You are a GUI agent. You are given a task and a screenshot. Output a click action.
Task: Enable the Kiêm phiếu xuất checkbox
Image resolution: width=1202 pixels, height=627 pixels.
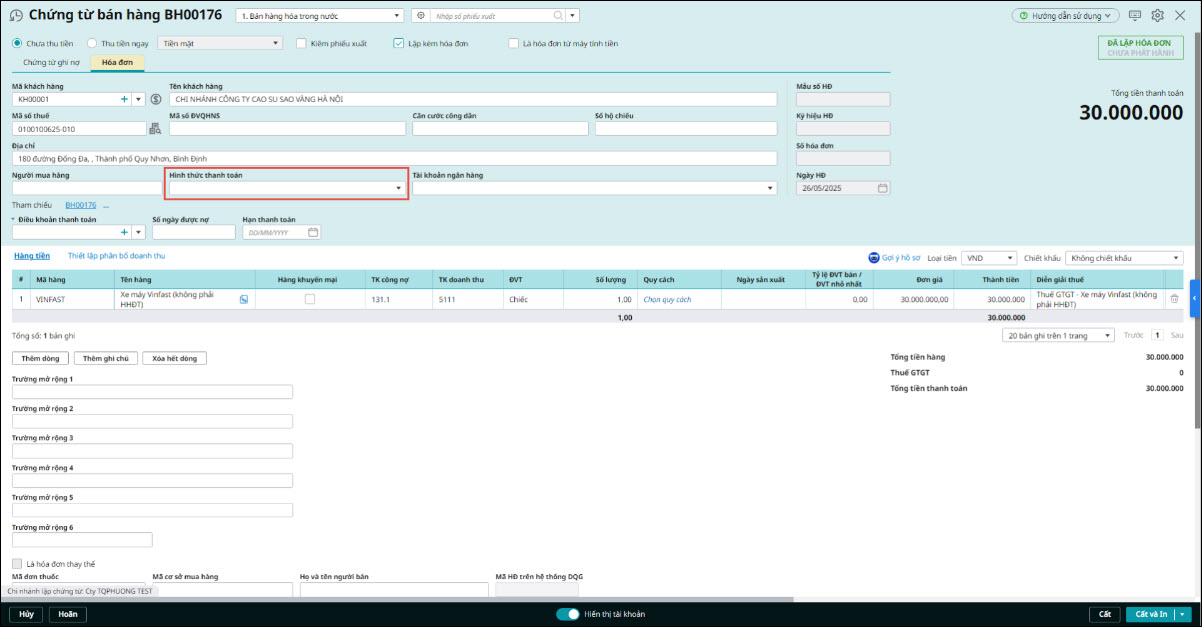pyautogui.click(x=302, y=44)
